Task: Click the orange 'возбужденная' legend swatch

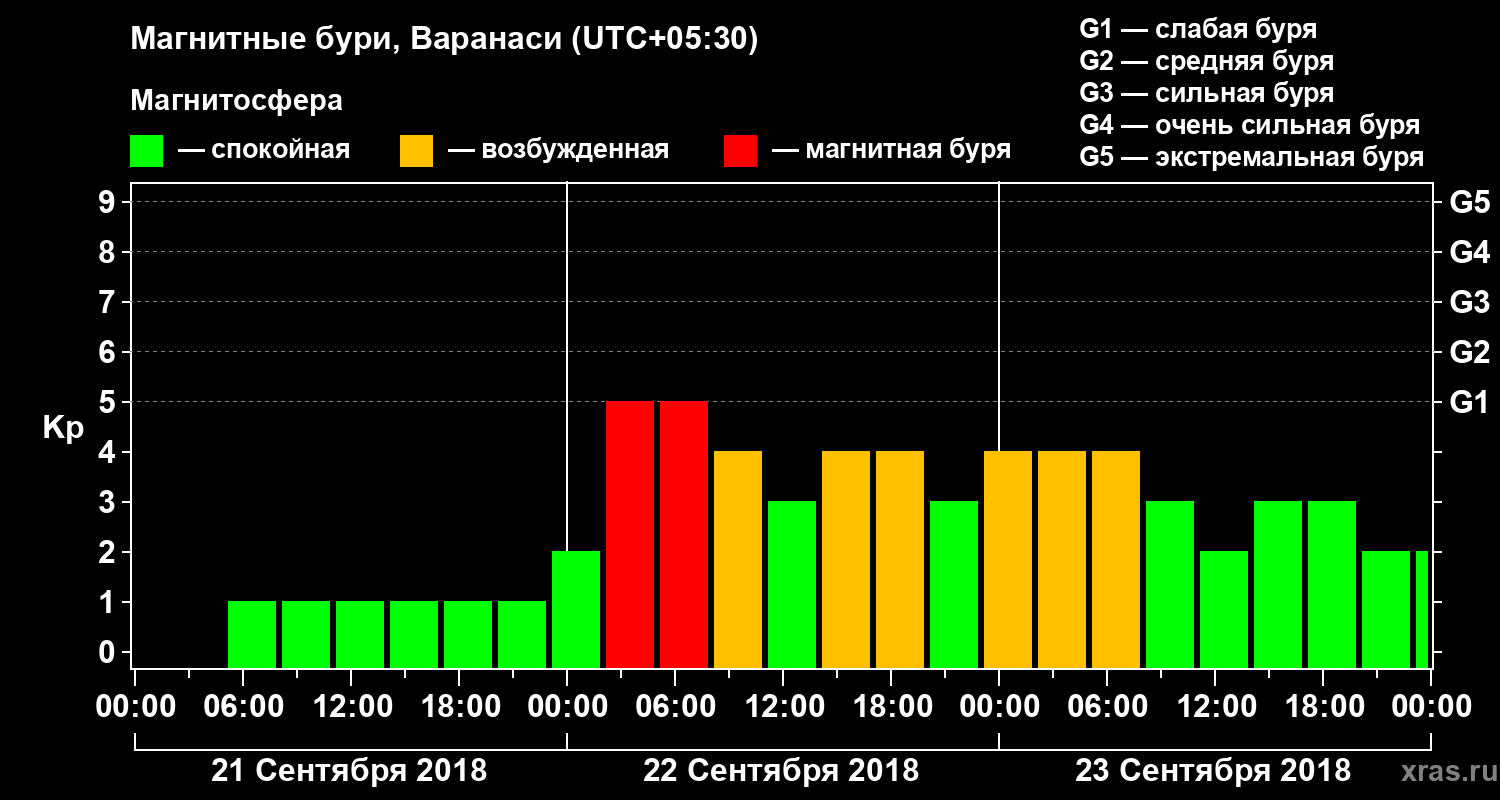Action: [416, 151]
